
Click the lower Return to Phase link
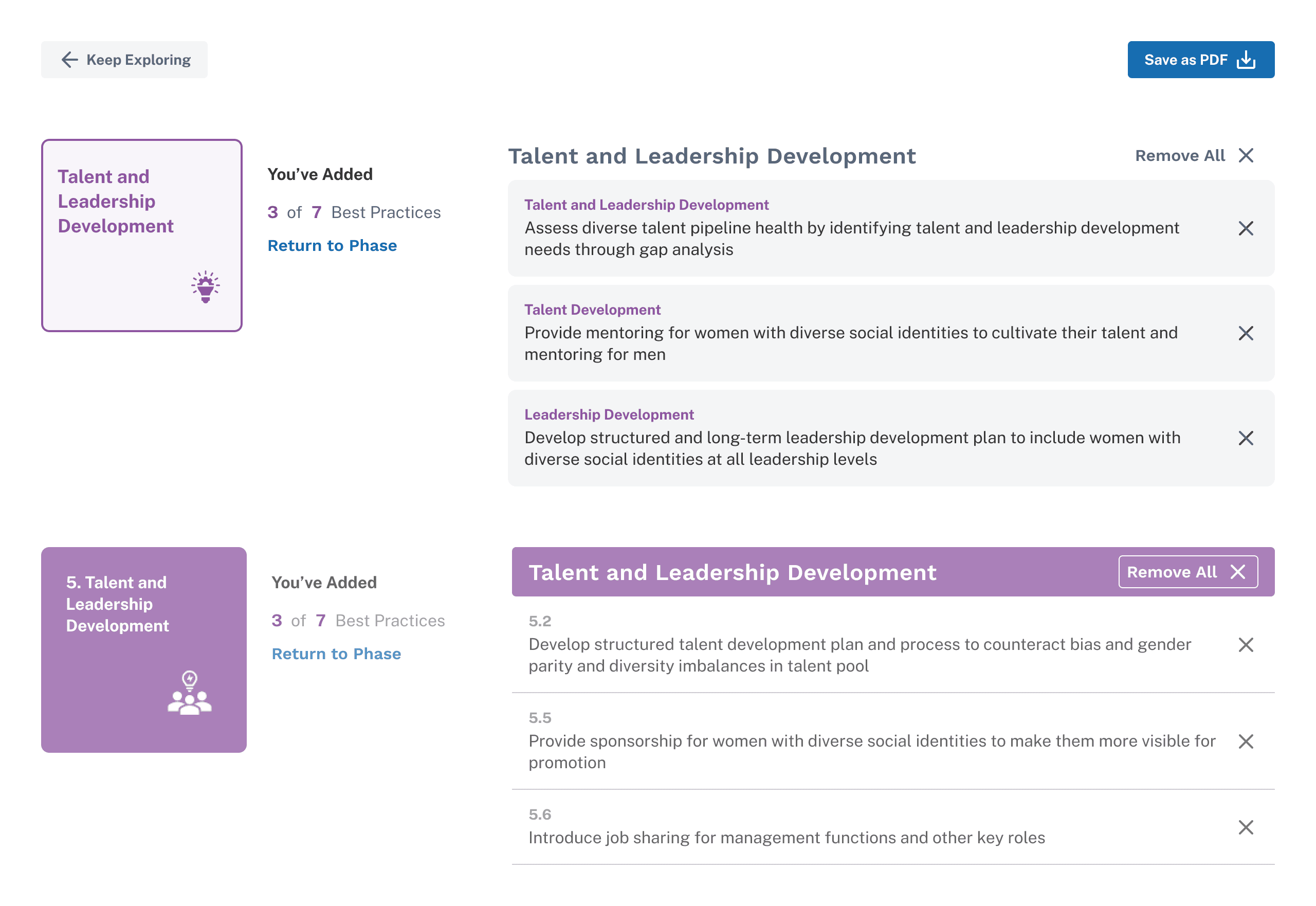[336, 654]
